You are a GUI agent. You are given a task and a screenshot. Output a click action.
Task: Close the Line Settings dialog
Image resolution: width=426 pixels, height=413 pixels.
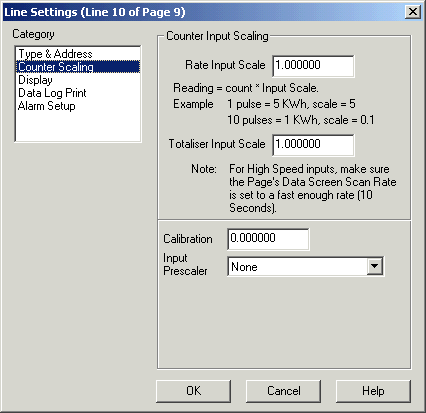tap(413, 12)
